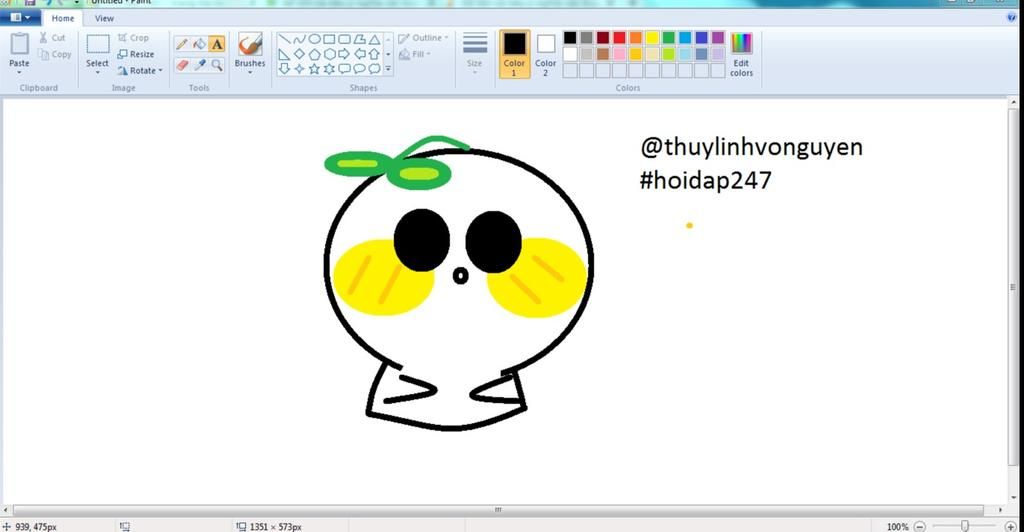
Task: Open the Select dropdown arrow
Action: 97,72
